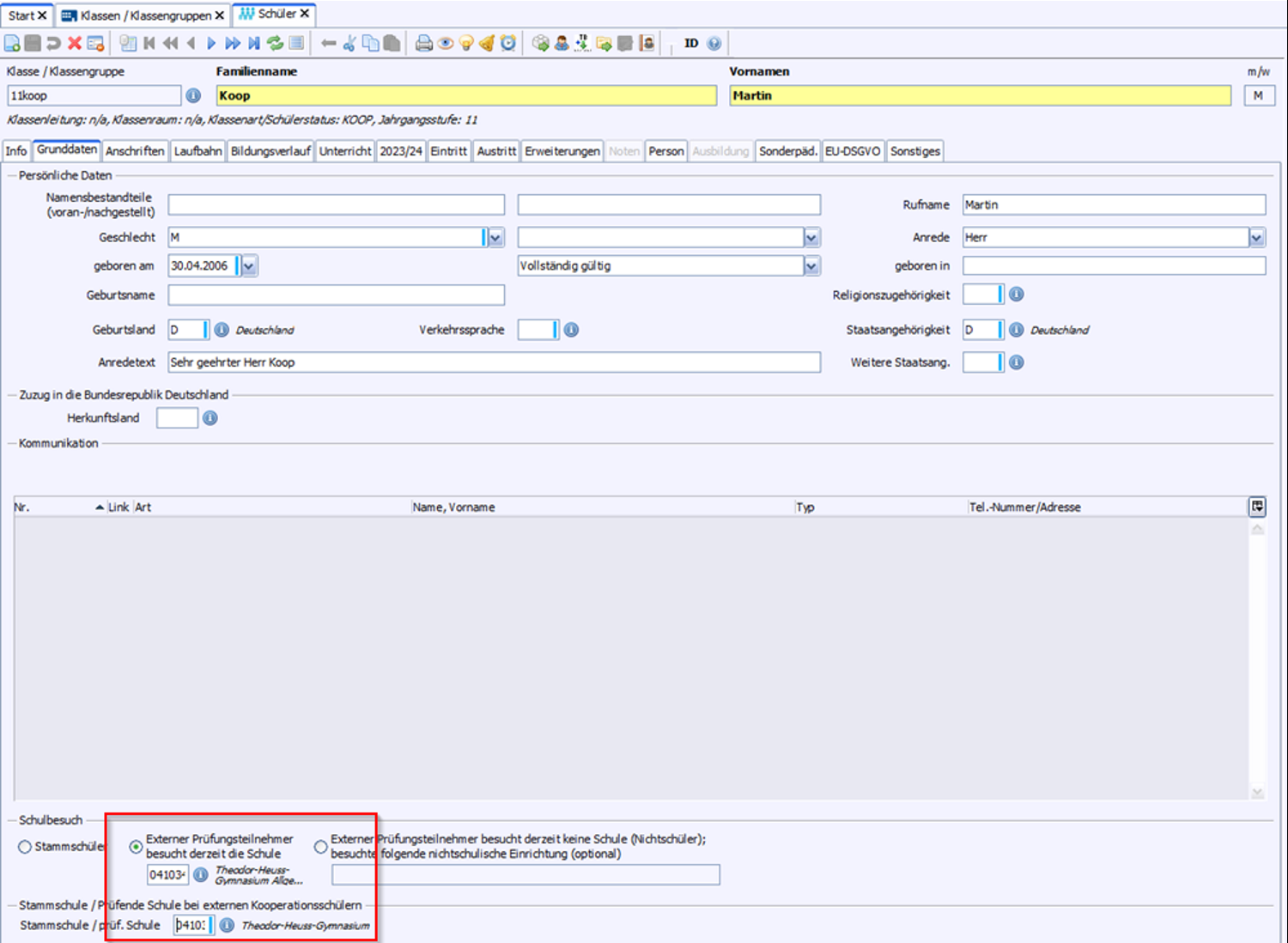This screenshot has height=943, width=1288.
Task: Click the printer icon
Action: [x=423, y=43]
